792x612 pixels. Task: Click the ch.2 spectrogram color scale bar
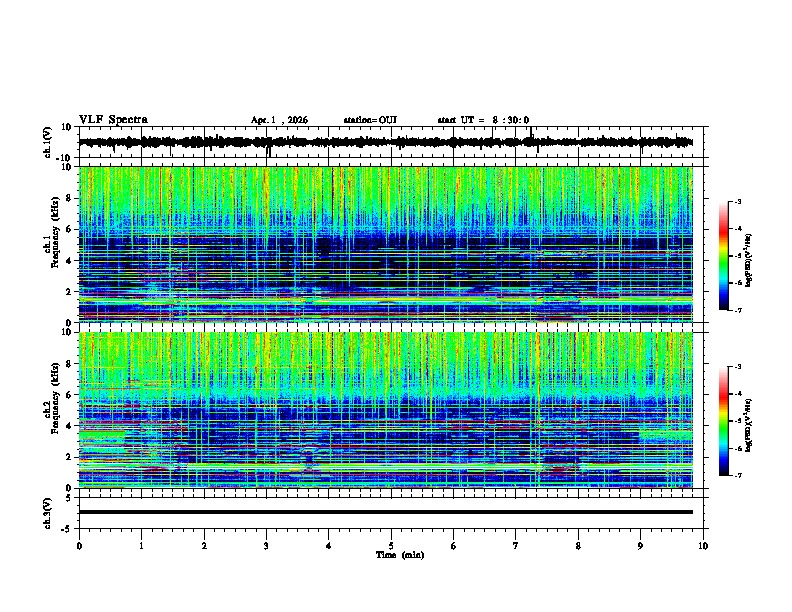(723, 421)
